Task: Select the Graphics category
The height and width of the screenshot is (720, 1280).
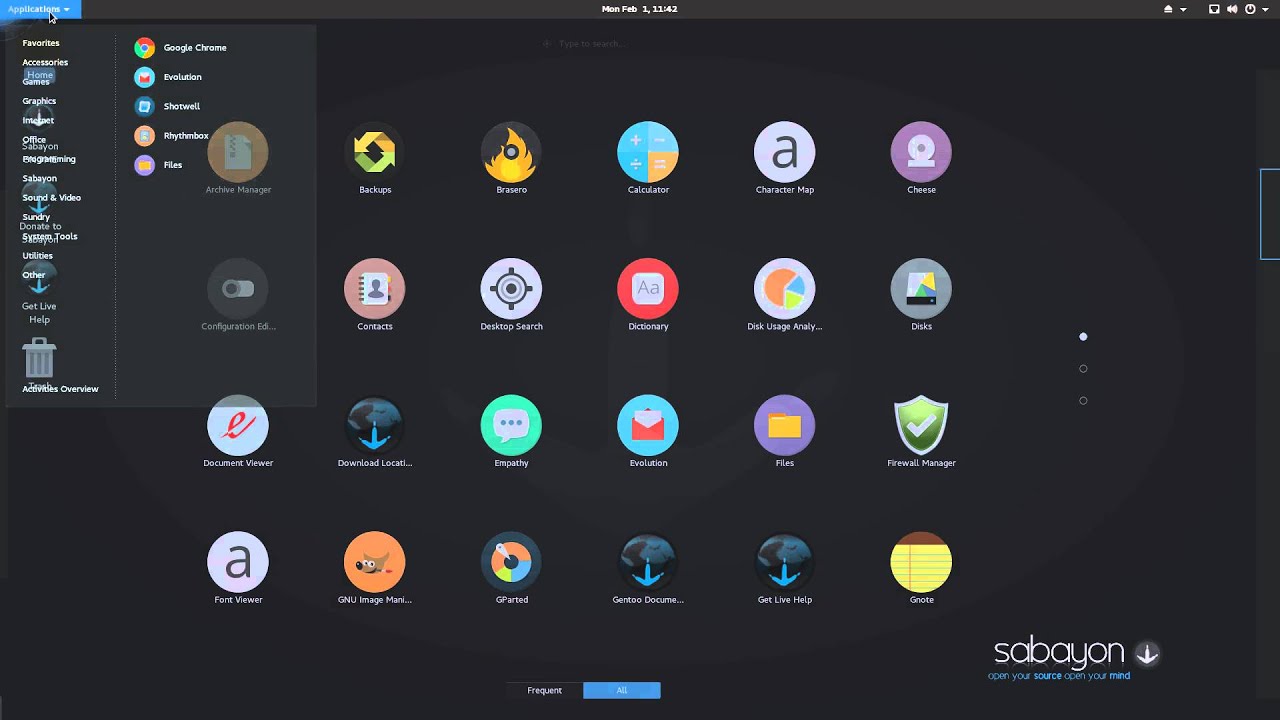Action: [x=39, y=101]
